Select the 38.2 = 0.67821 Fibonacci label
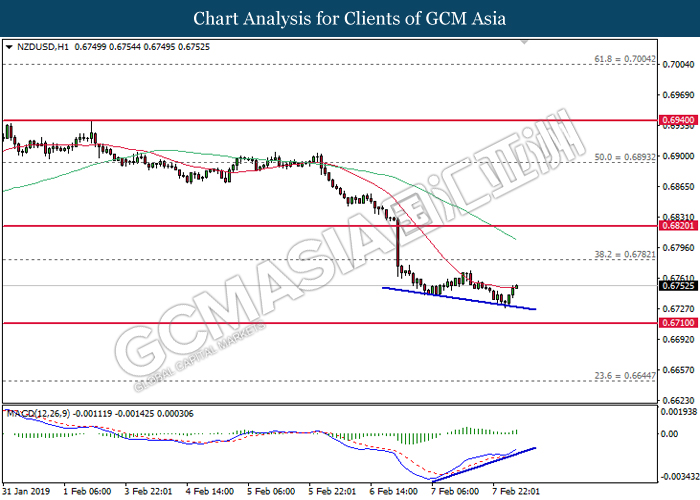This screenshot has width=700, height=500. [x=625, y=254]
